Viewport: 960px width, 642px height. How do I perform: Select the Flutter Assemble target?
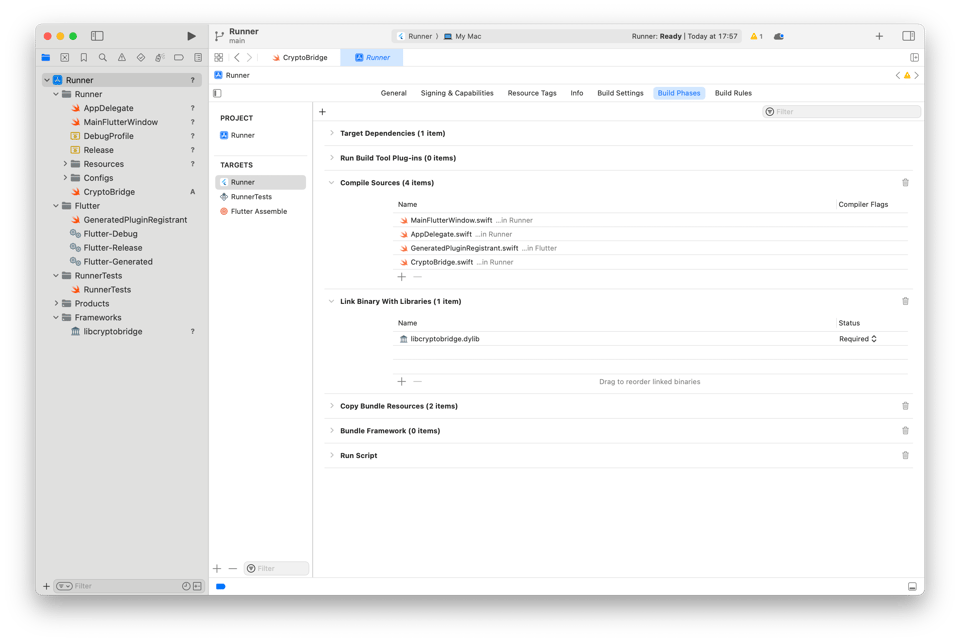(258, 211)
